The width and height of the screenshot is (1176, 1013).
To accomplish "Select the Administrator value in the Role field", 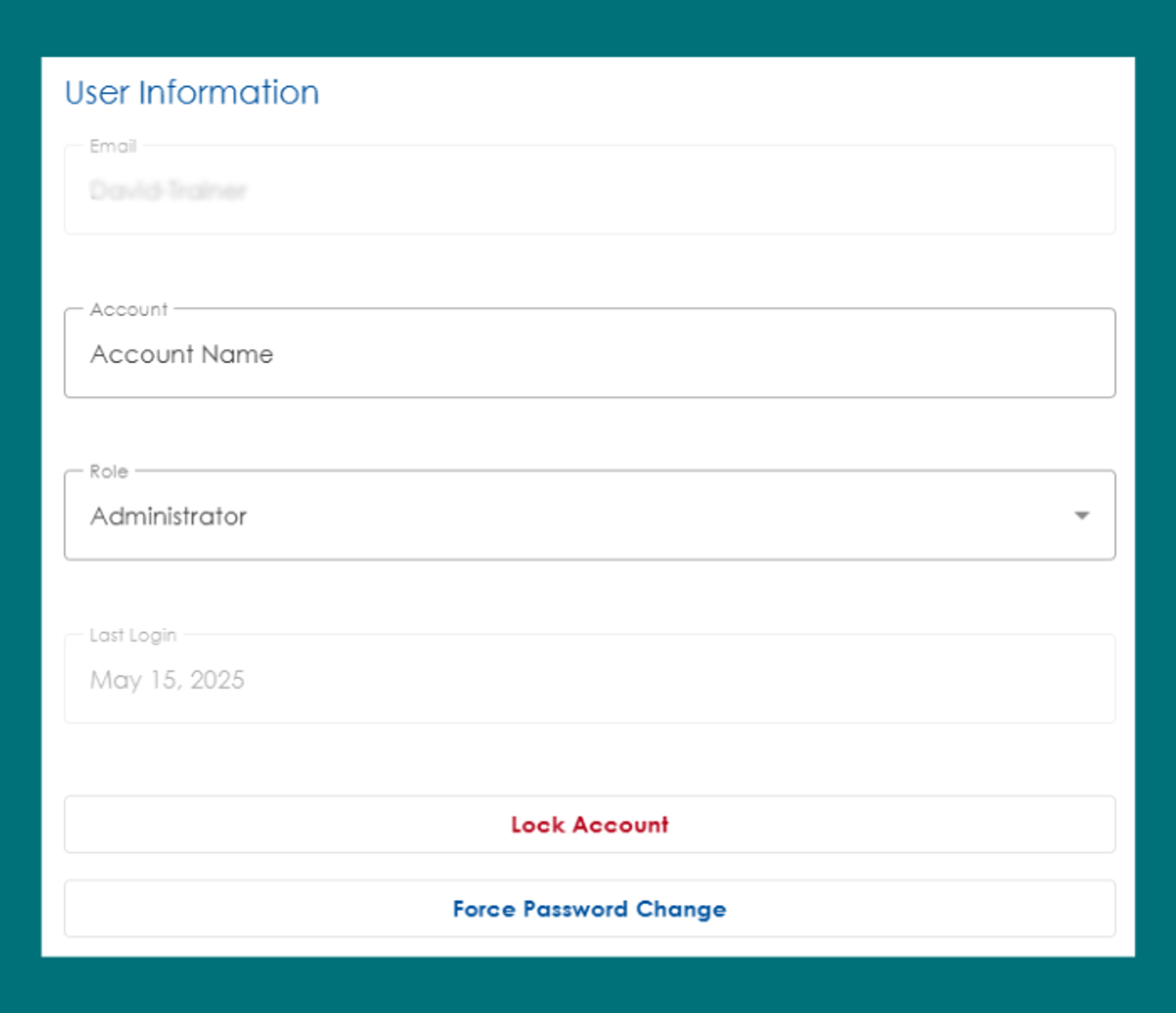I will point(169,515).
